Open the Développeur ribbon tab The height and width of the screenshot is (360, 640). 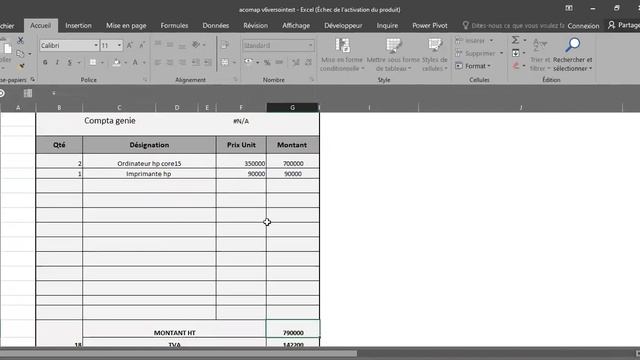pos(343,25)
